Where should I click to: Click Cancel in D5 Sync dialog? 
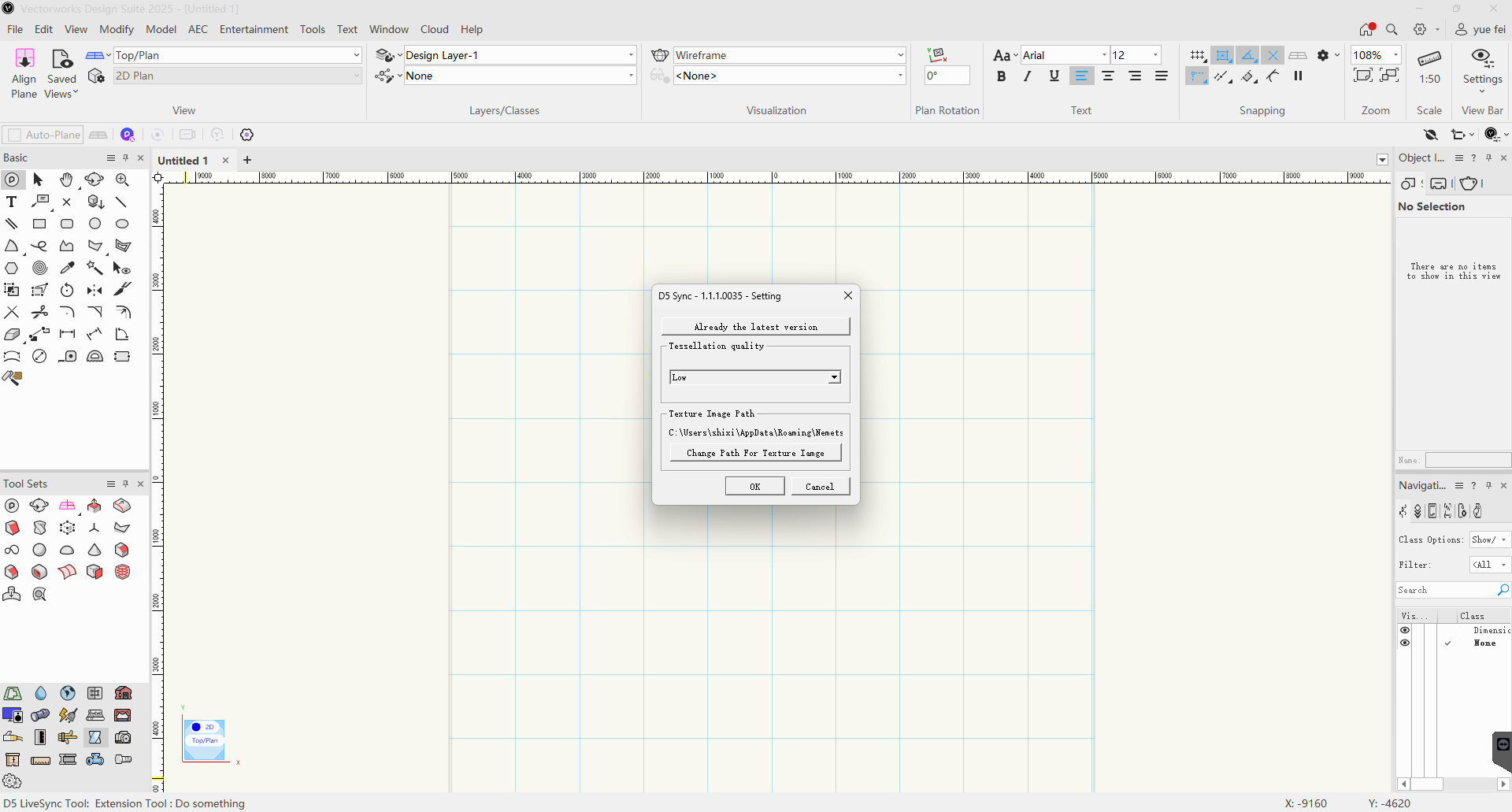click(x=820, y=487)
